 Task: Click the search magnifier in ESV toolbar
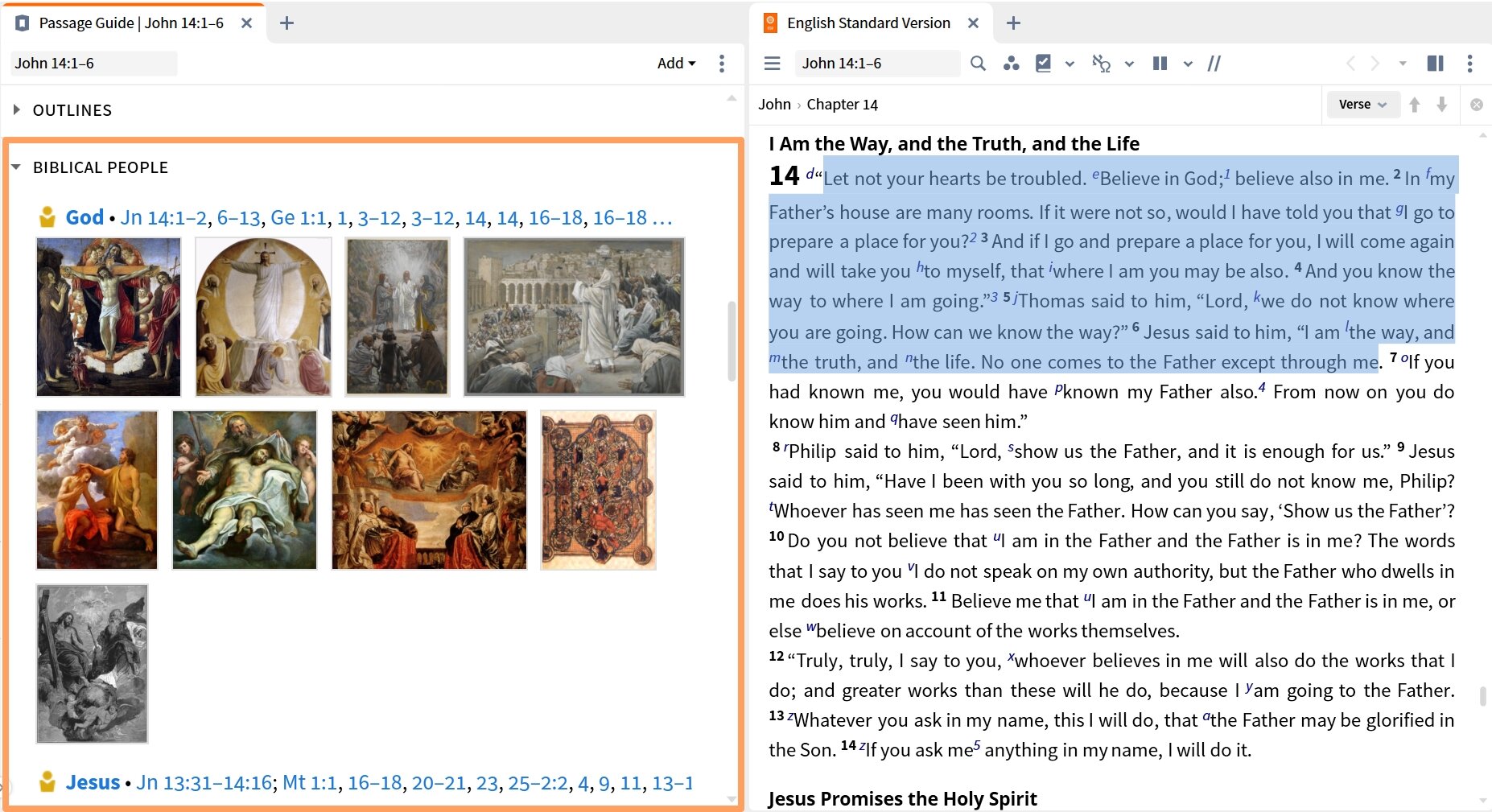tap(978, 64)
